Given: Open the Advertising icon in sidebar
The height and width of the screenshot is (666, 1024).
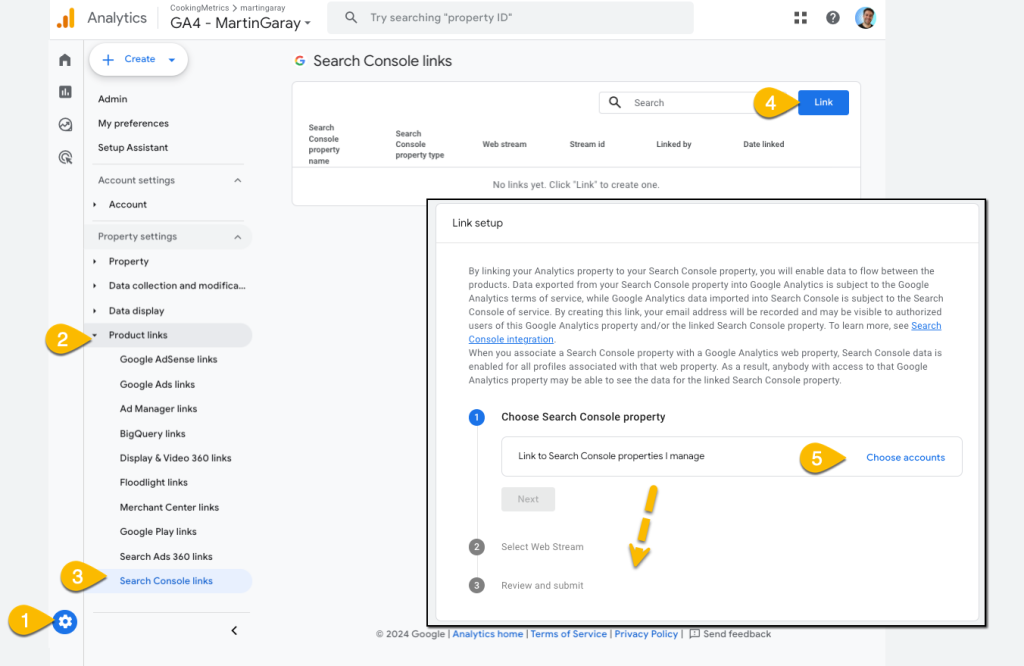Looking at the screenshot, I should tap(65, 157).
